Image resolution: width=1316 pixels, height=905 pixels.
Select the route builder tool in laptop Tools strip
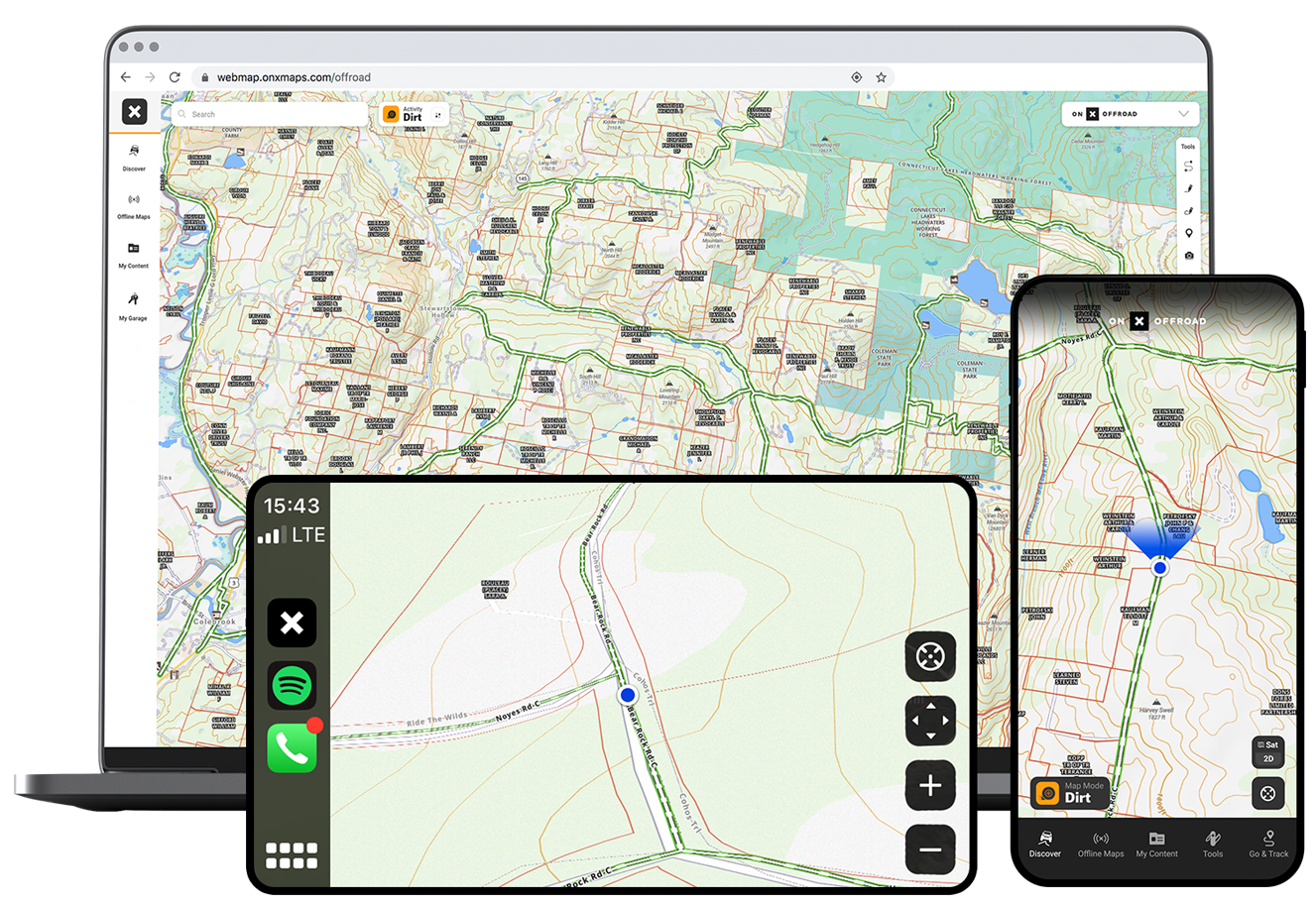pyautogui.click(x=1188, y=167)
